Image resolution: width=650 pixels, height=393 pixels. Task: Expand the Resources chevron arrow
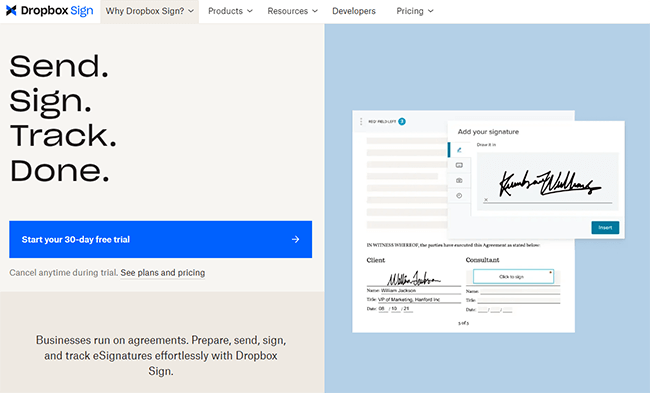(x=315, y=11)
